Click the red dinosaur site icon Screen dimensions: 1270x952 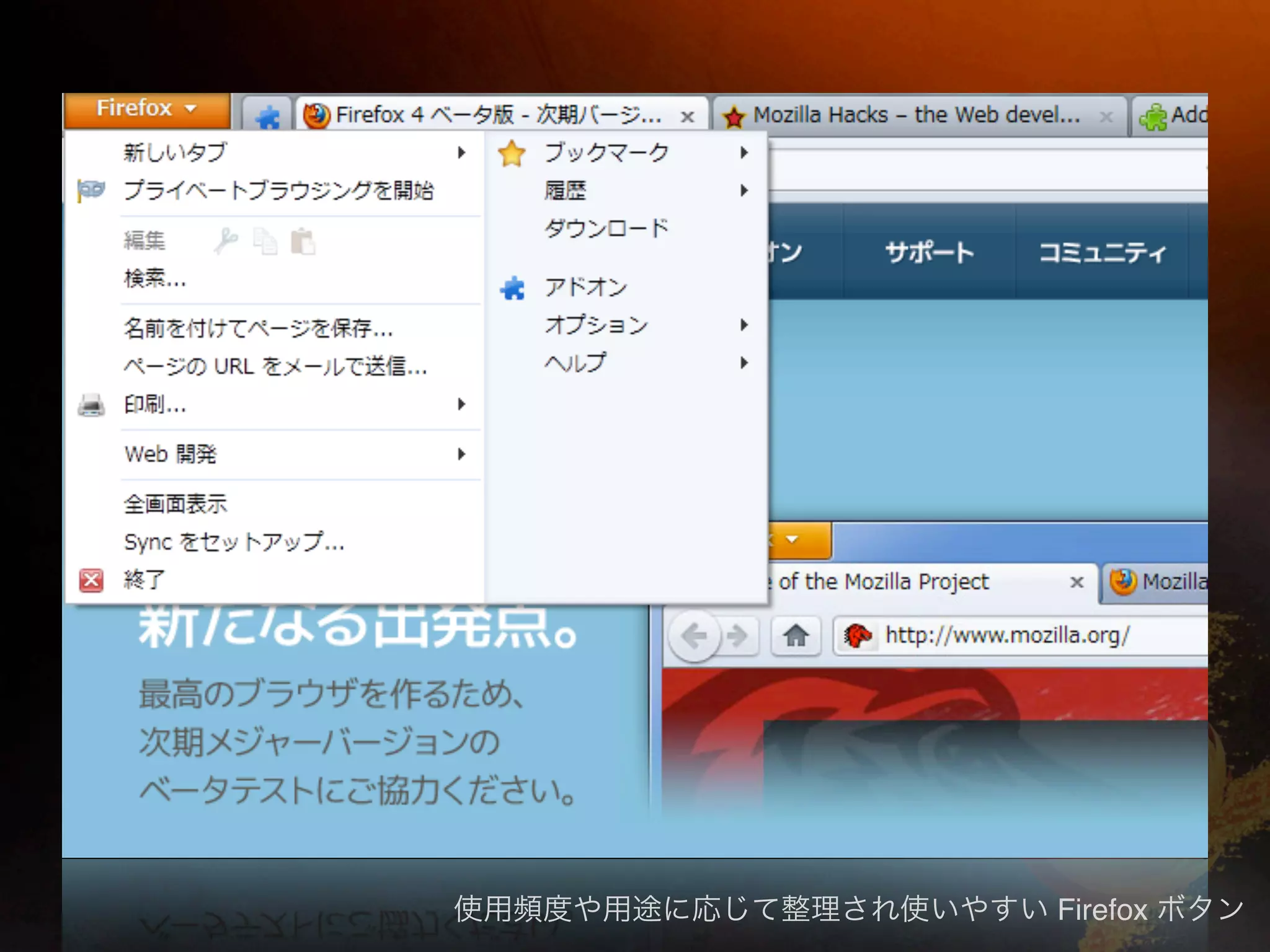point(858,636)
